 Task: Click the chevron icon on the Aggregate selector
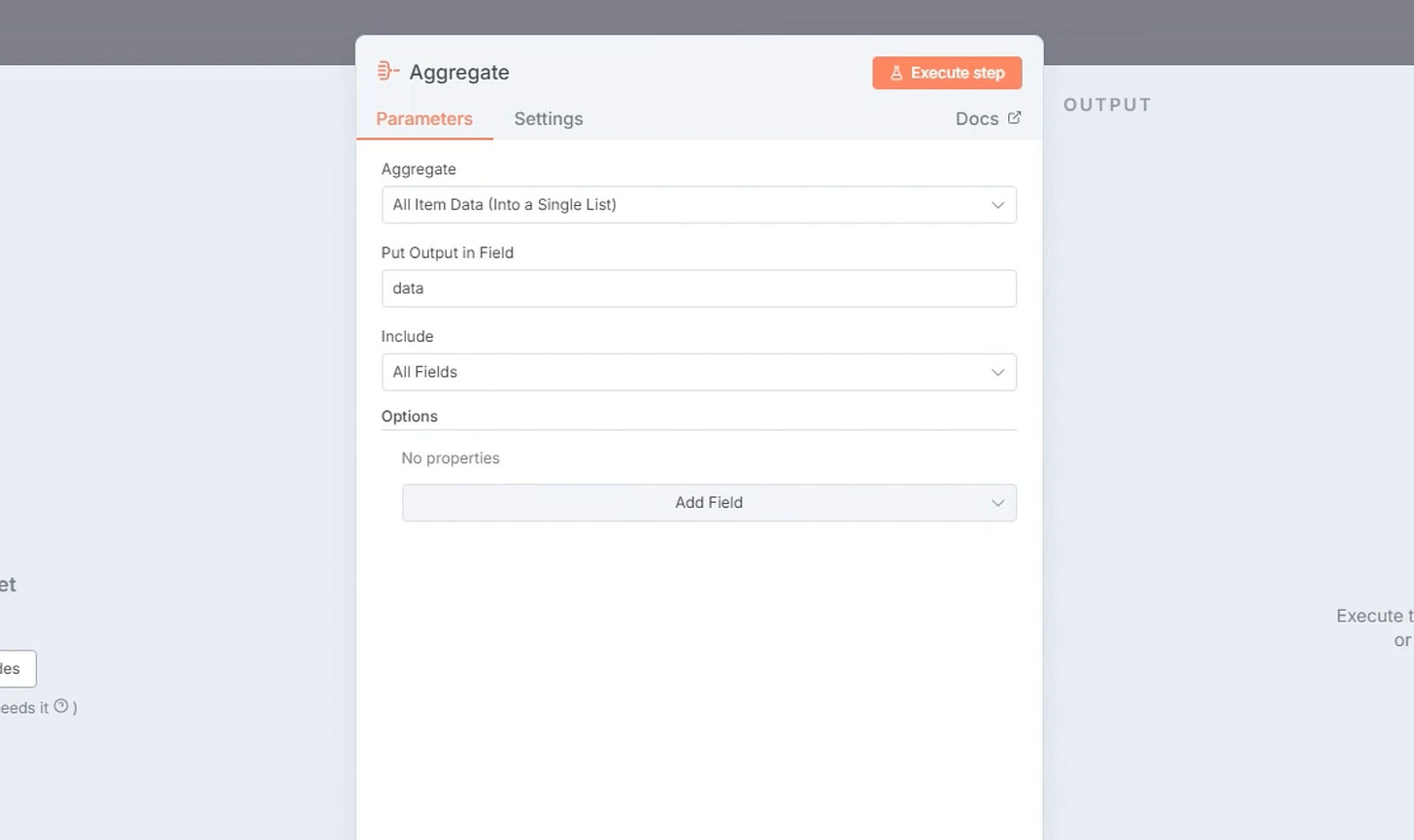[x=997, y=205]
